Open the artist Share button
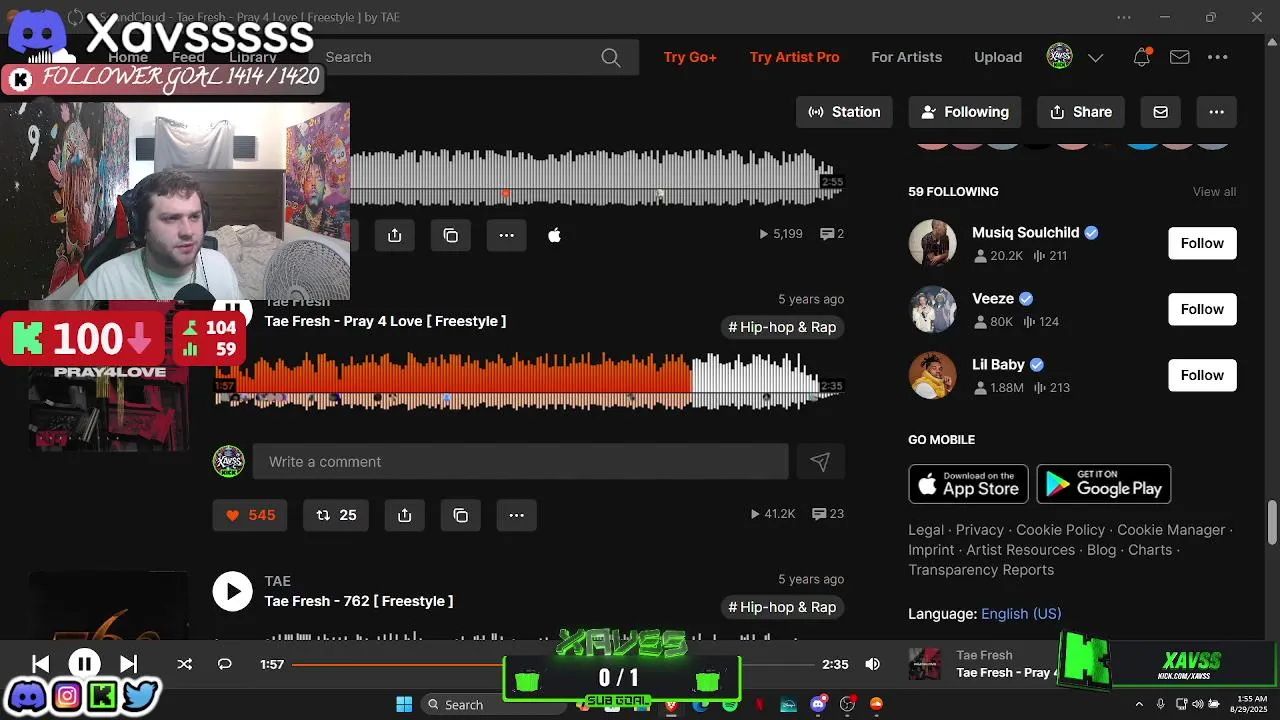Image resolution: width=1280 pixels, height=720 pixels. point(1081,112)
